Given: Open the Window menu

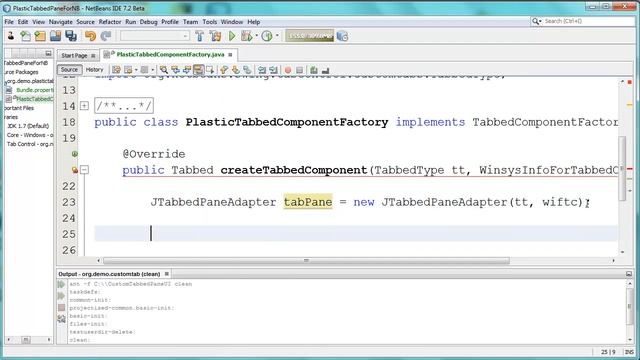Looking at the screenshot, I should click(232, 22).
